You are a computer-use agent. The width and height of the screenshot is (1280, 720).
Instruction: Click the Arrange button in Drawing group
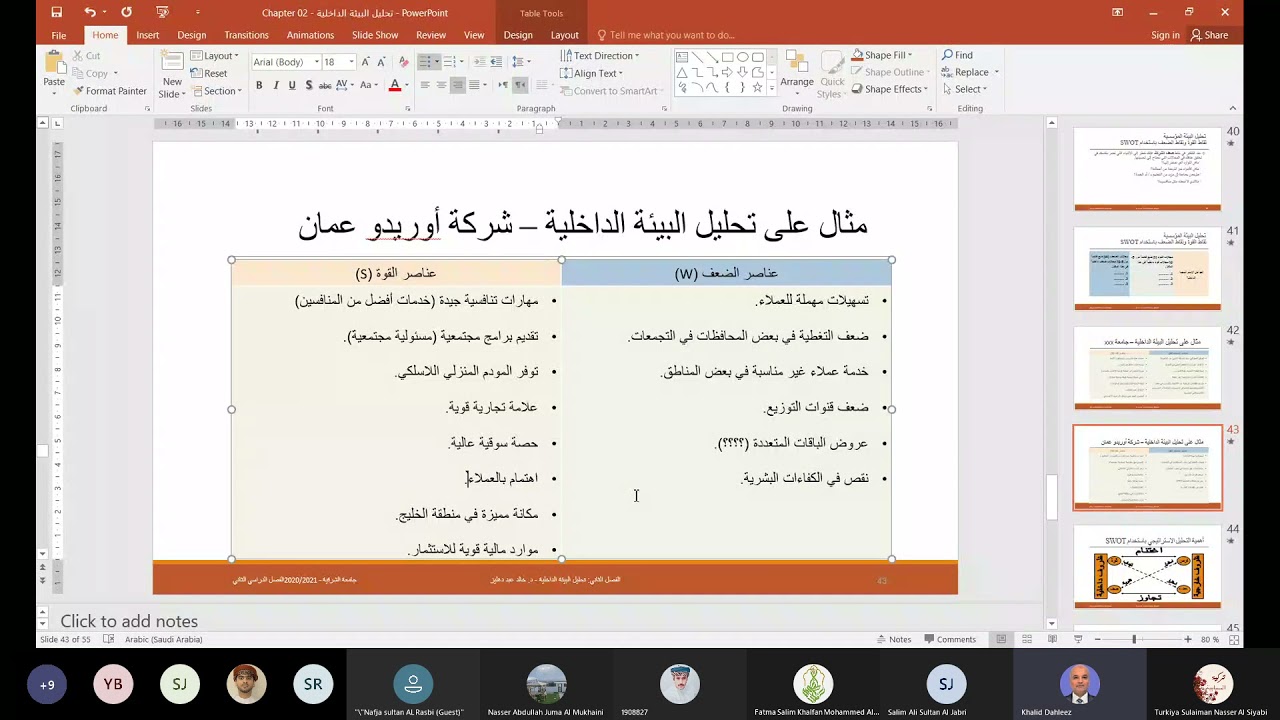(x=797, y=74)
